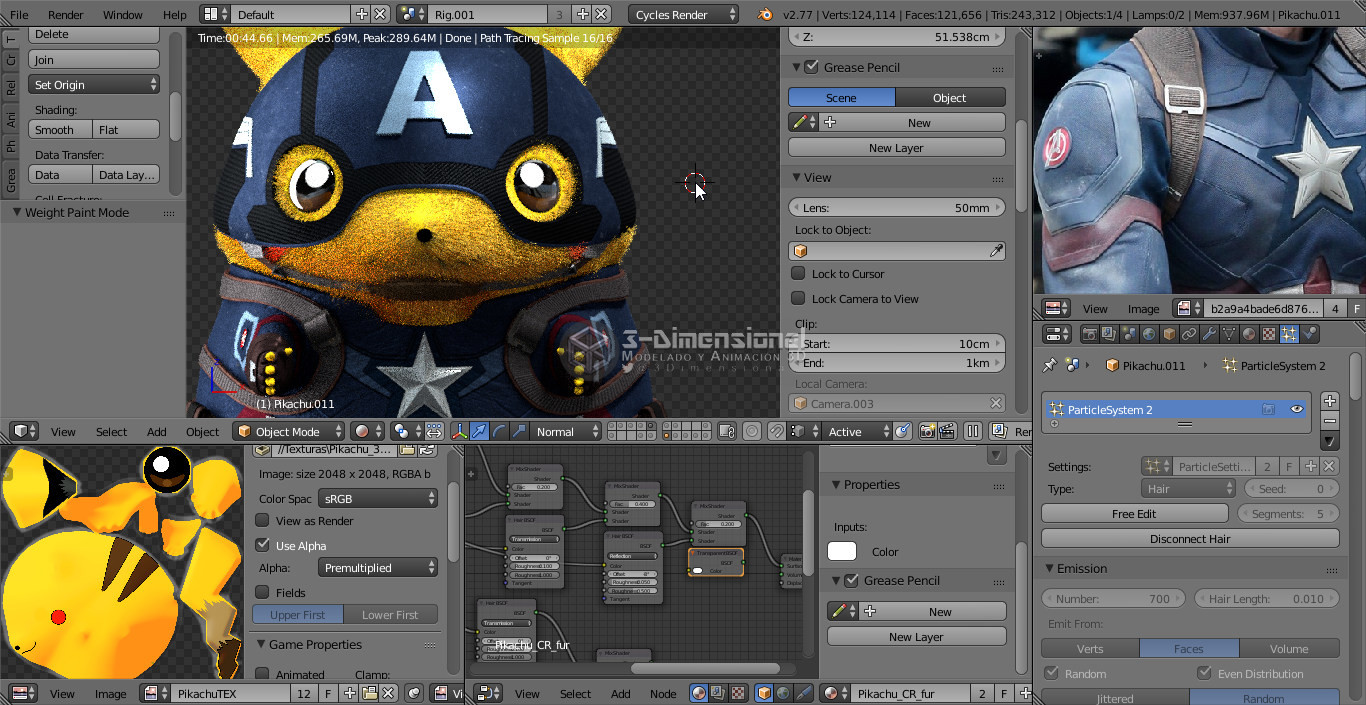Click the Free Edit button
This screenshot has height=705, width=1366.
pos(1134,513)
